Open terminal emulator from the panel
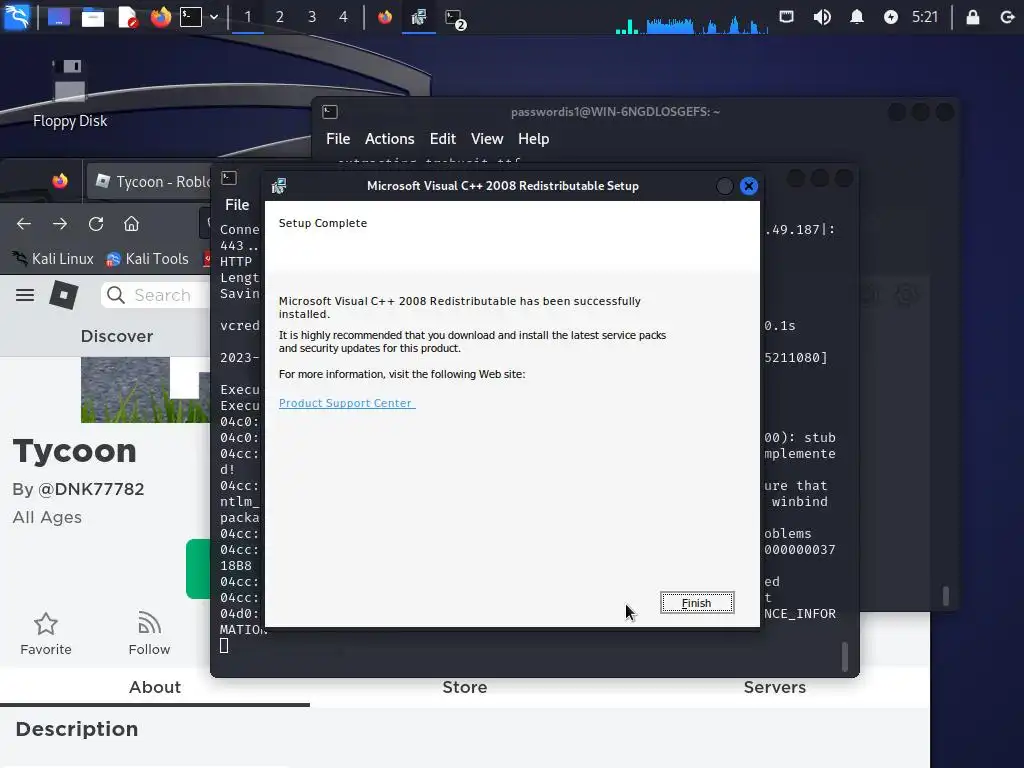1024x768 pixels. [x=191, y=16]
